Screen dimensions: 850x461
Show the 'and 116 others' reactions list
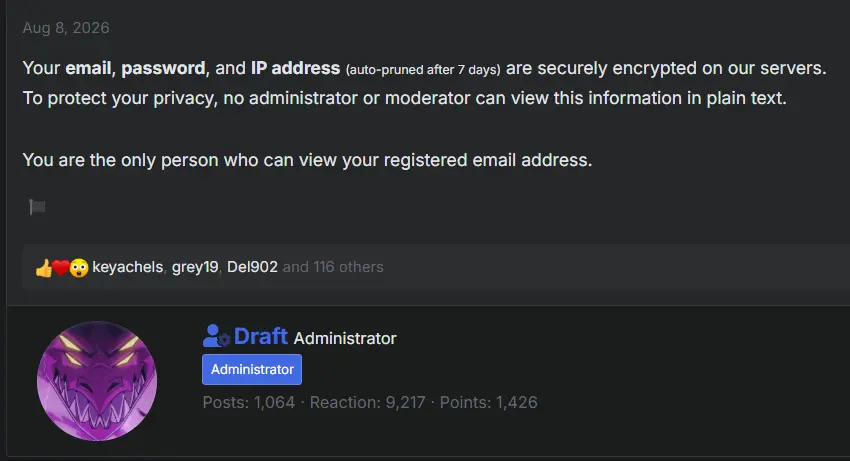333,267
